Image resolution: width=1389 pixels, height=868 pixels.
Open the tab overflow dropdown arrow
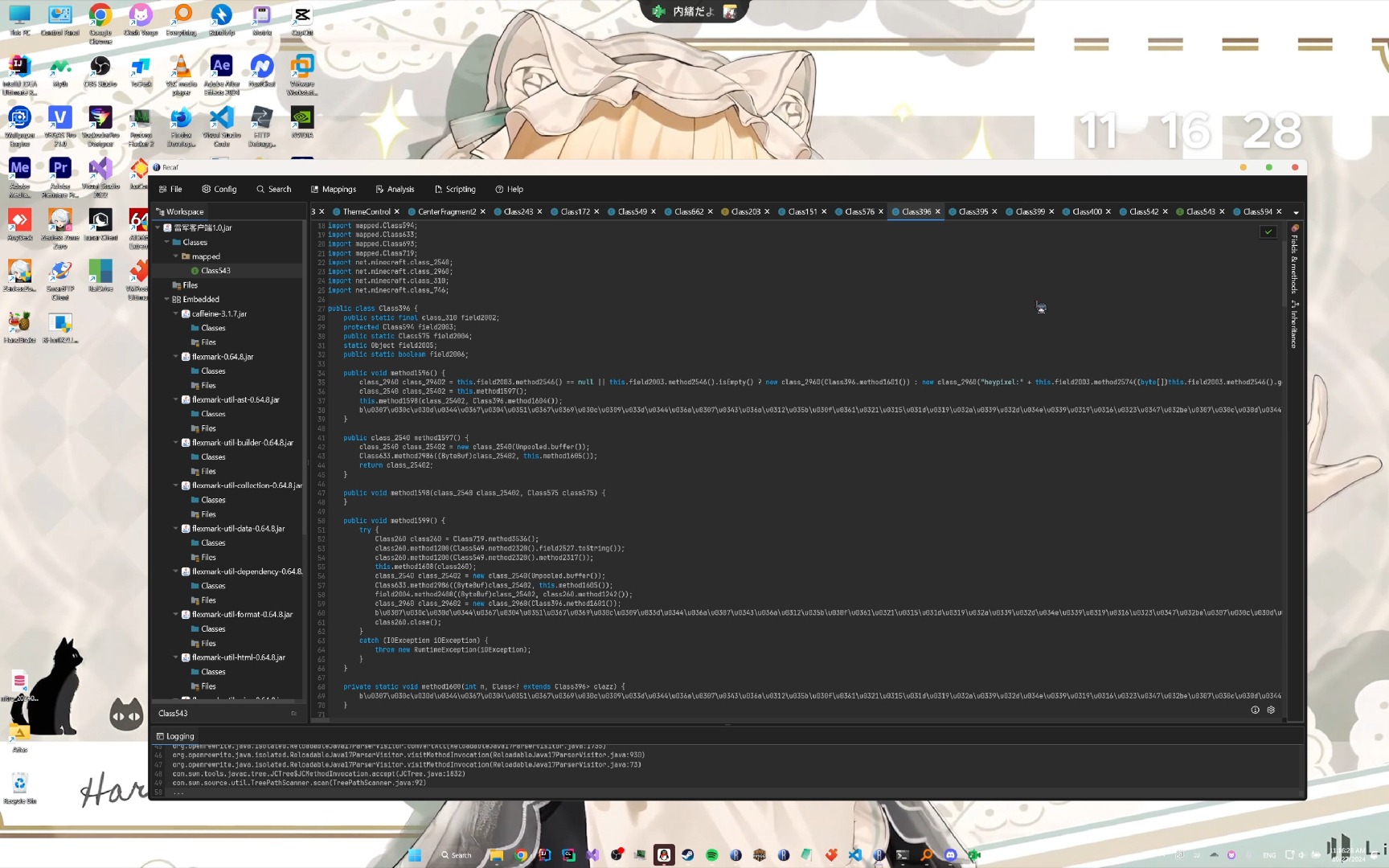[x=1296, y=212]
